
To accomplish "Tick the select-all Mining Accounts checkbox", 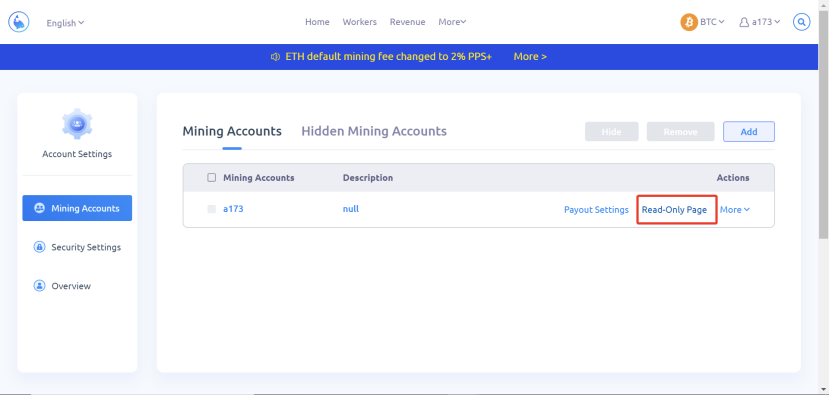I will pos(212,178).
